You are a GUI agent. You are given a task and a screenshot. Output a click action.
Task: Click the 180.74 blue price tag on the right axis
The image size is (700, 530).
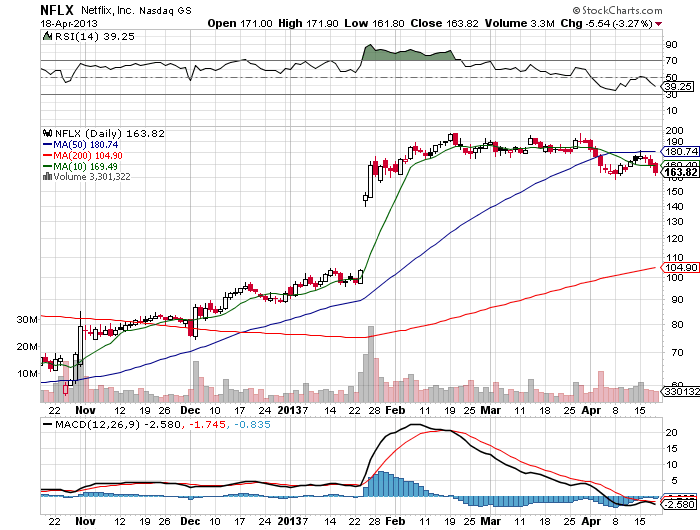[x=680, y=151]
